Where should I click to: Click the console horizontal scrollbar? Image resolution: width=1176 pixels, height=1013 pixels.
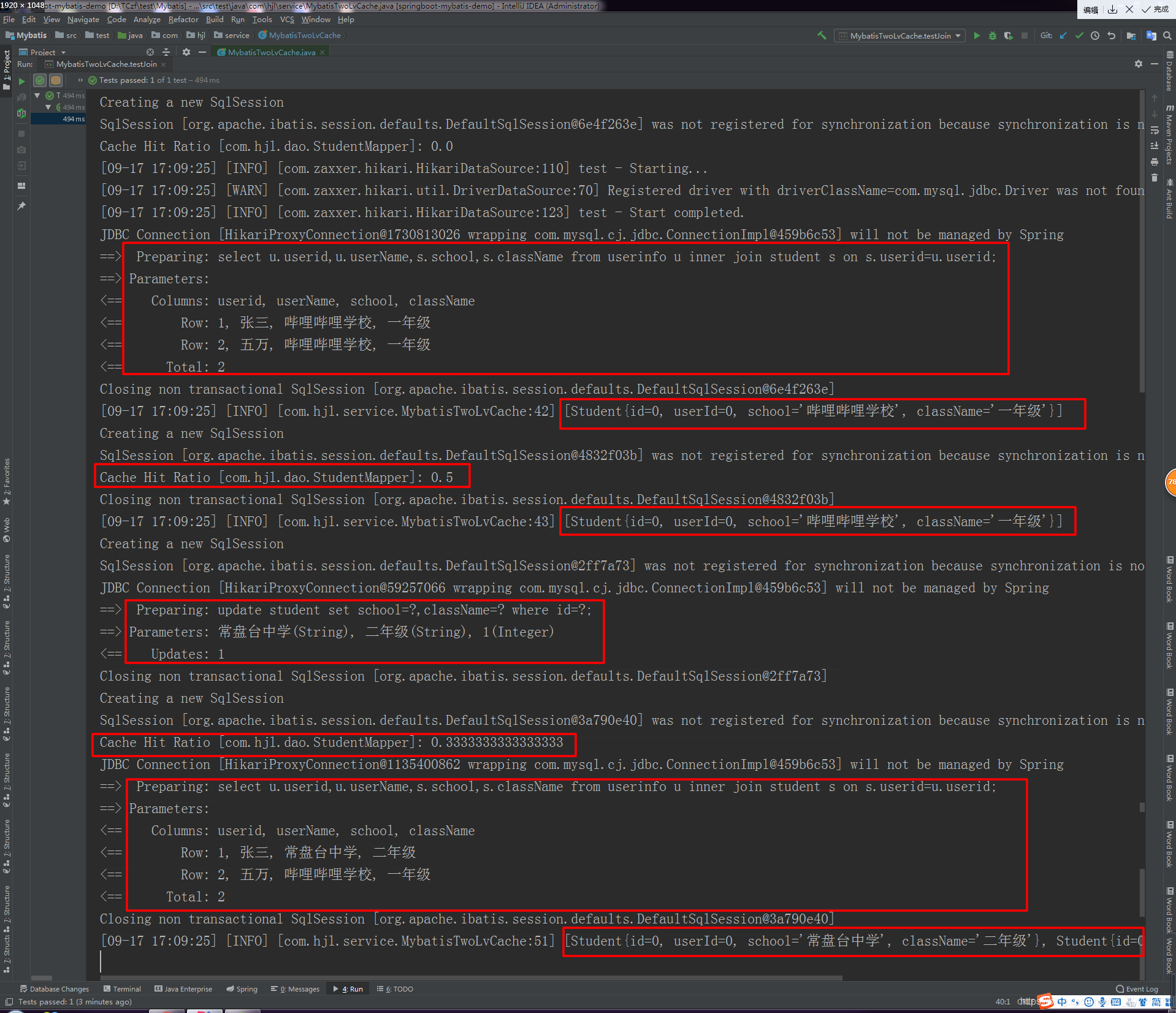(471, 978)
